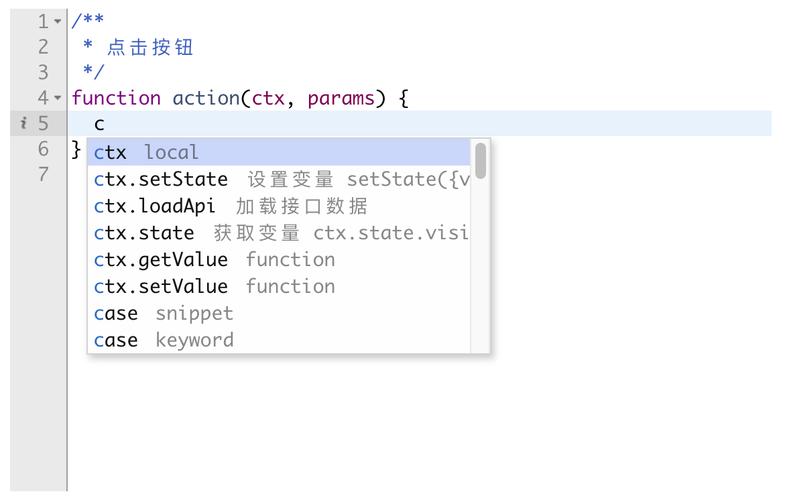Select the case snippet suggestion
This screenshot has height=500, width=787.
coord(279,313)
